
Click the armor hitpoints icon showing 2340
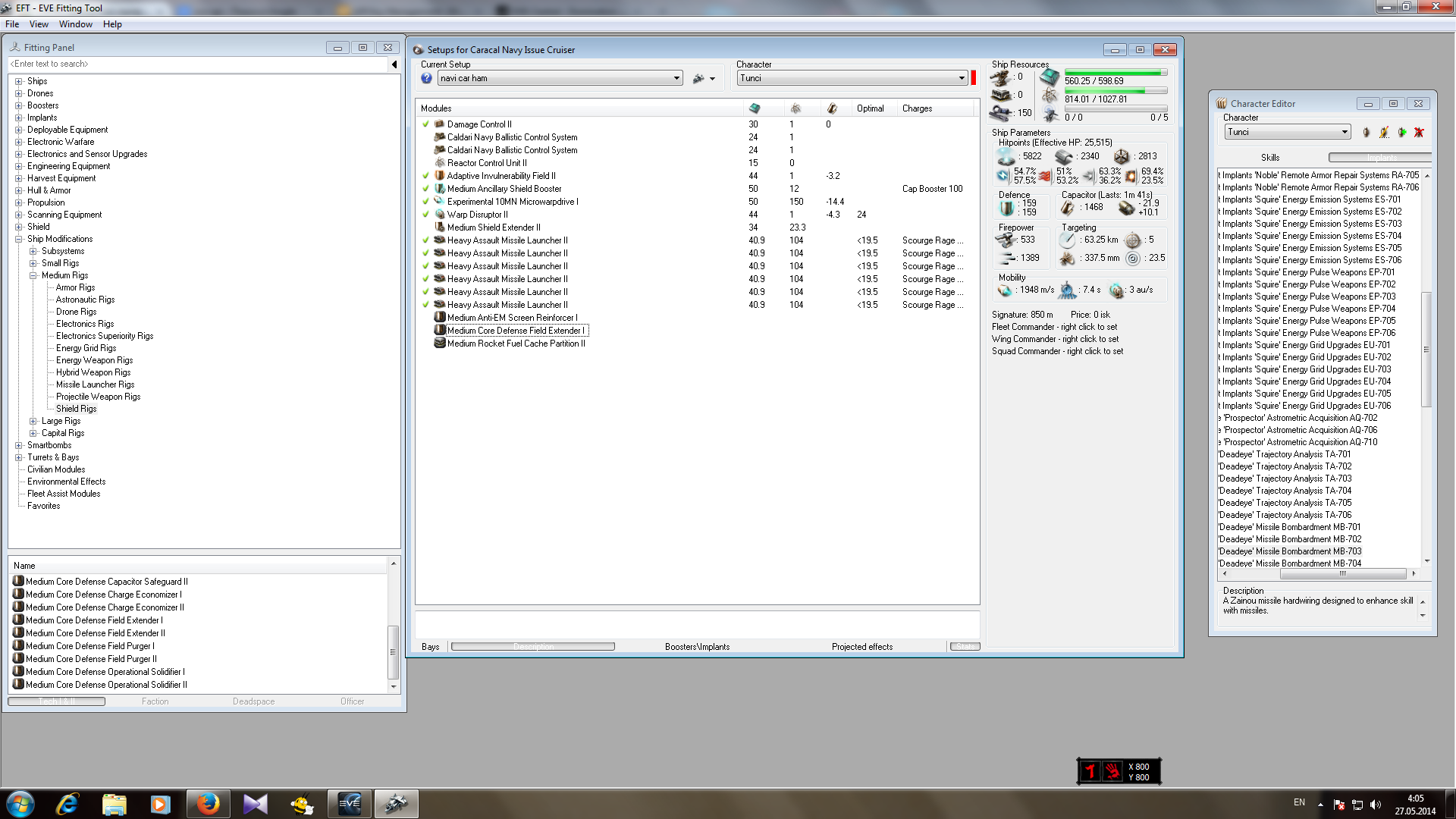click(1065, 157)
